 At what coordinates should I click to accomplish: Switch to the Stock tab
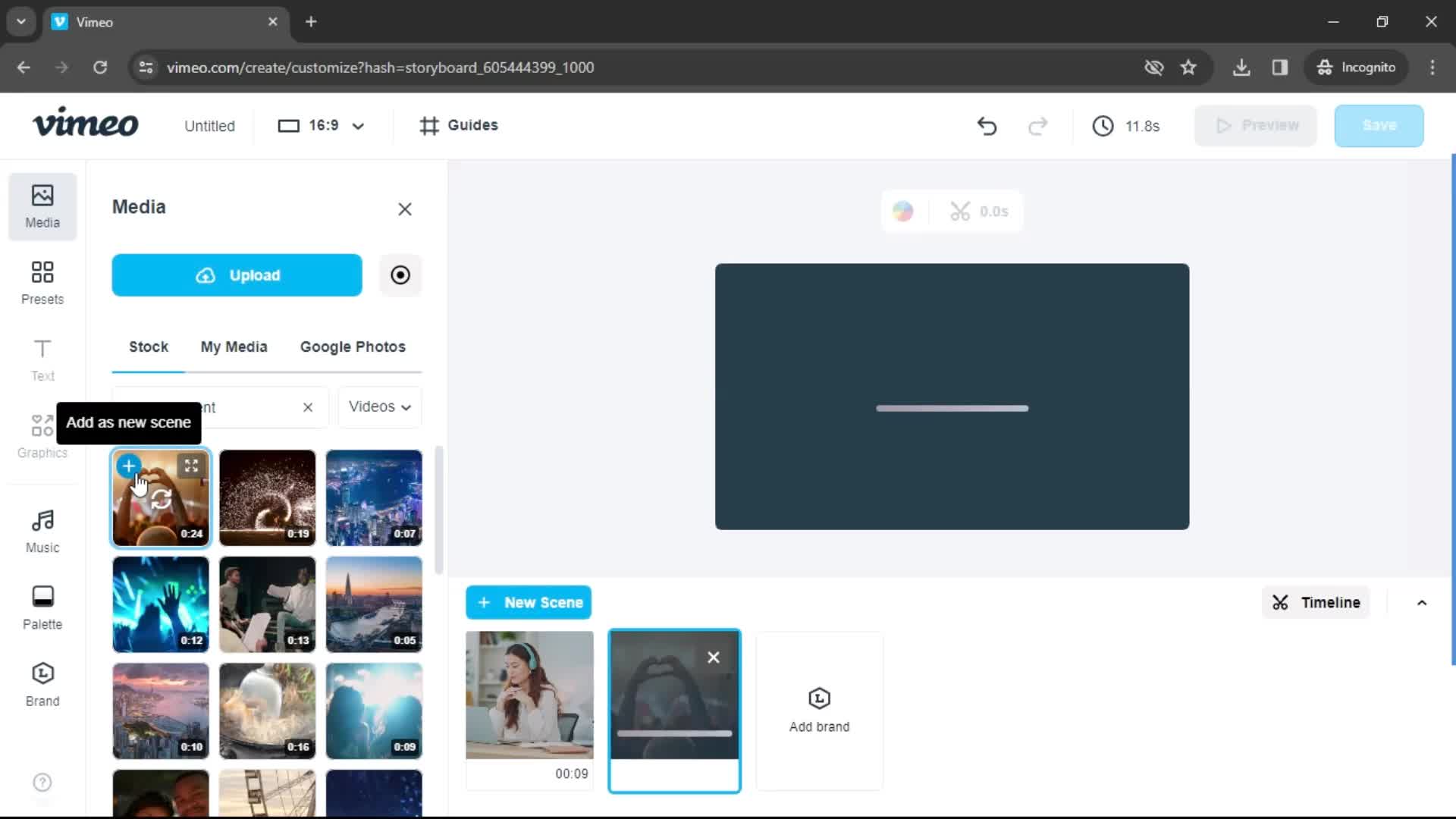point(149,347)
